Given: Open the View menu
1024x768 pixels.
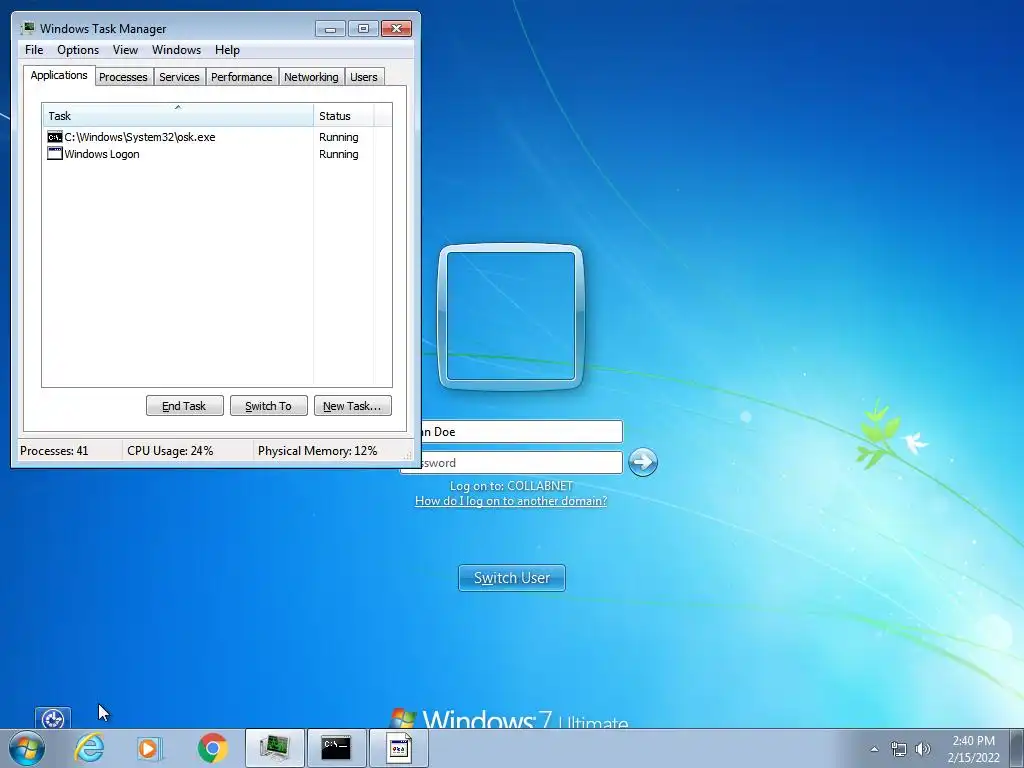Looking at the screenshot, I should [125, 50].
